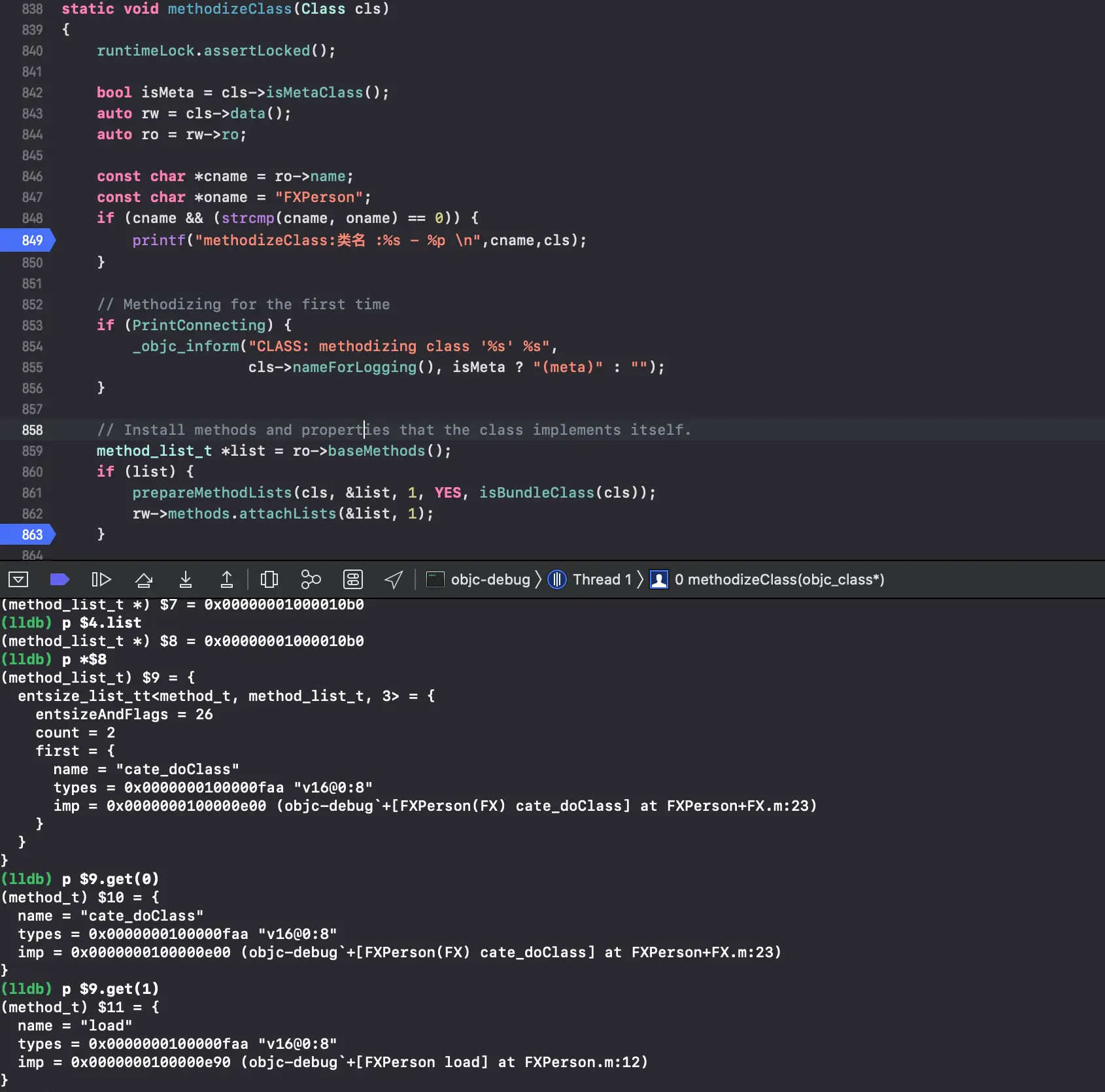
Task: Open Environment Overrides
Action: tap(353, 579)
